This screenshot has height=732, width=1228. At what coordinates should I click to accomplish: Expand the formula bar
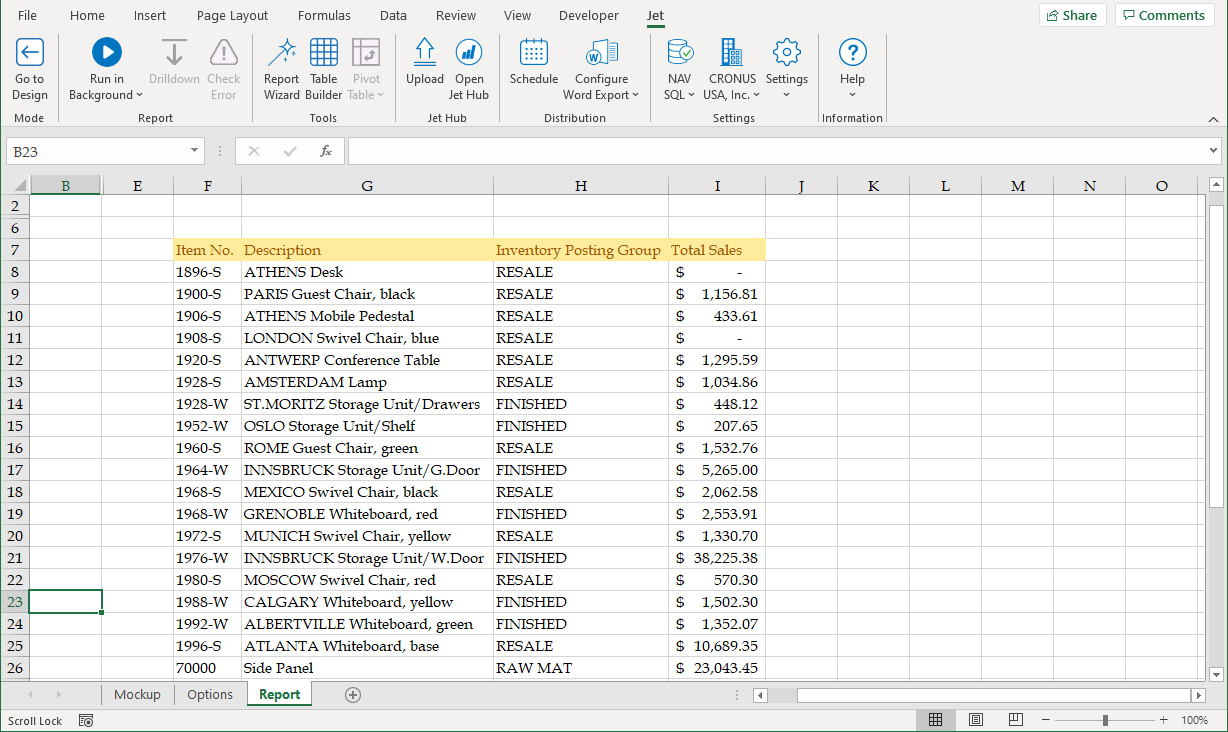[x=1214, y=151]
